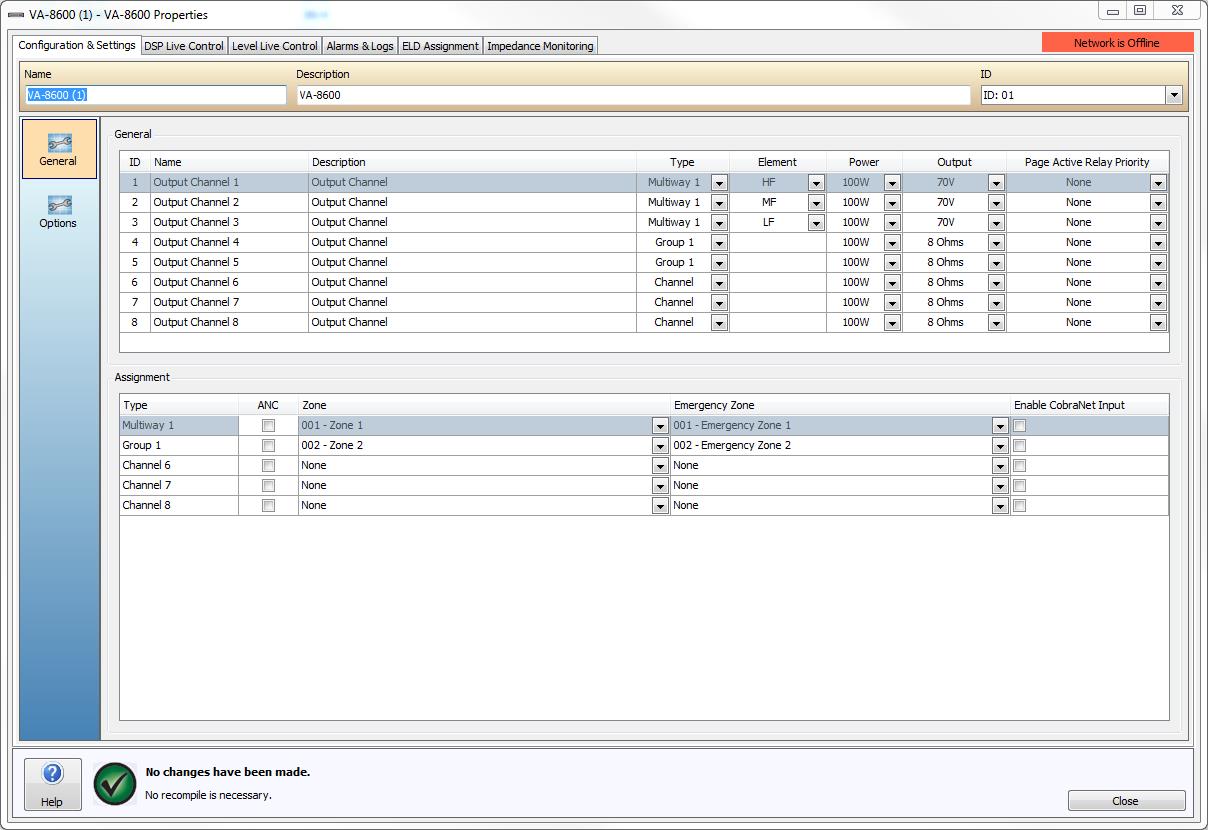Expand Page Active Relay Priority for Channel 7
Screen dimensions: 1208x830
click(x=1158, y=303)
